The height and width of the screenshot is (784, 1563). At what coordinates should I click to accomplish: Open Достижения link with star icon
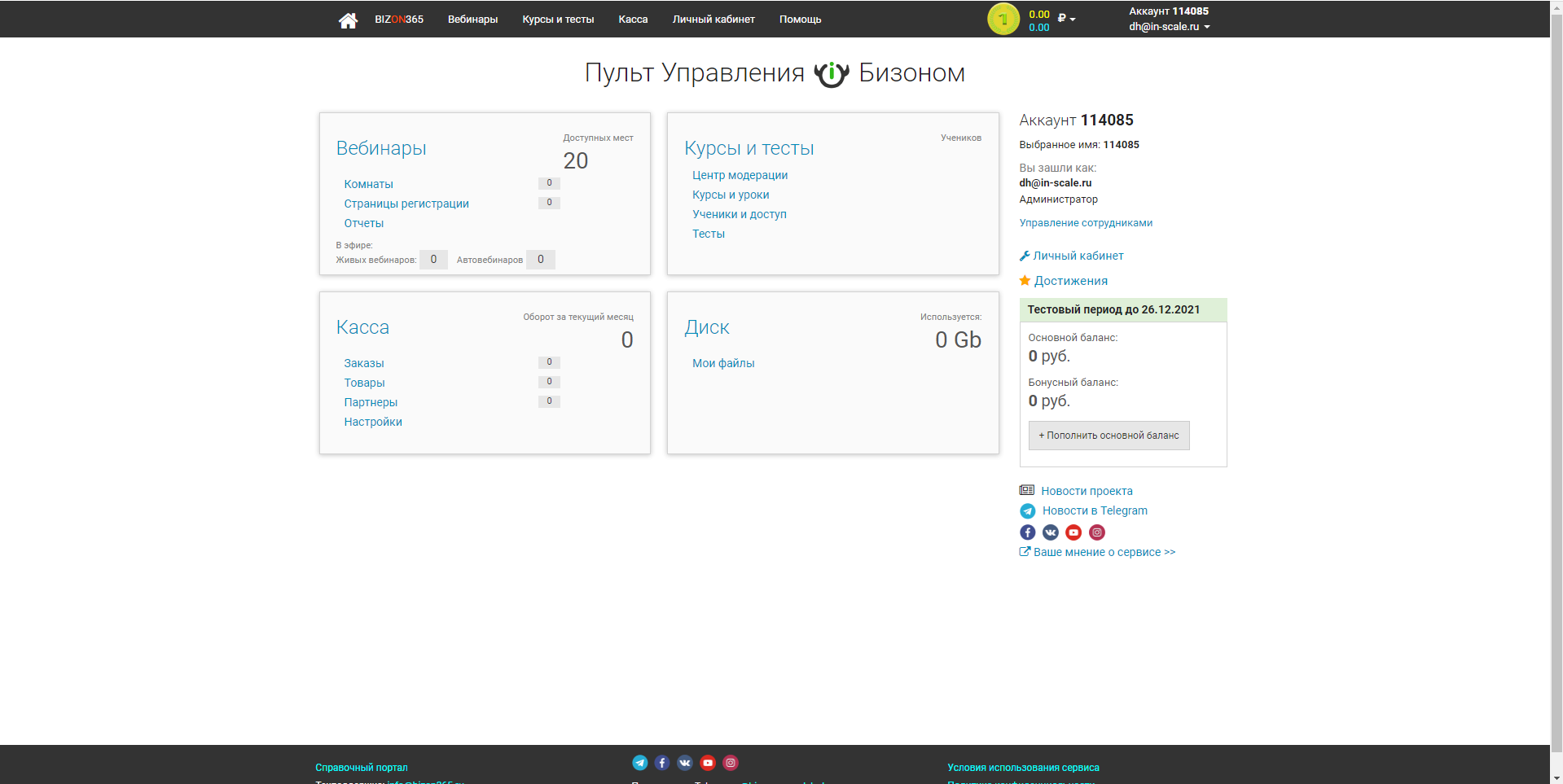[1064, 281]
